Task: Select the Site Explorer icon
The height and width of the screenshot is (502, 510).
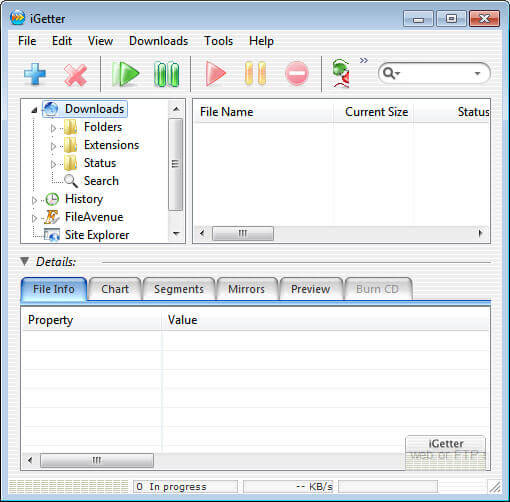Action: [x=52, y=235]
